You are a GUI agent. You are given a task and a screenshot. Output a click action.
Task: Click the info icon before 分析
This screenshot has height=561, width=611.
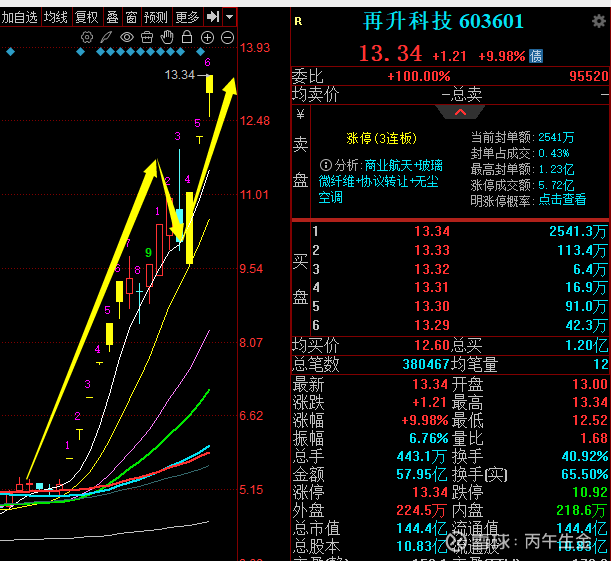tap(325, 165)
